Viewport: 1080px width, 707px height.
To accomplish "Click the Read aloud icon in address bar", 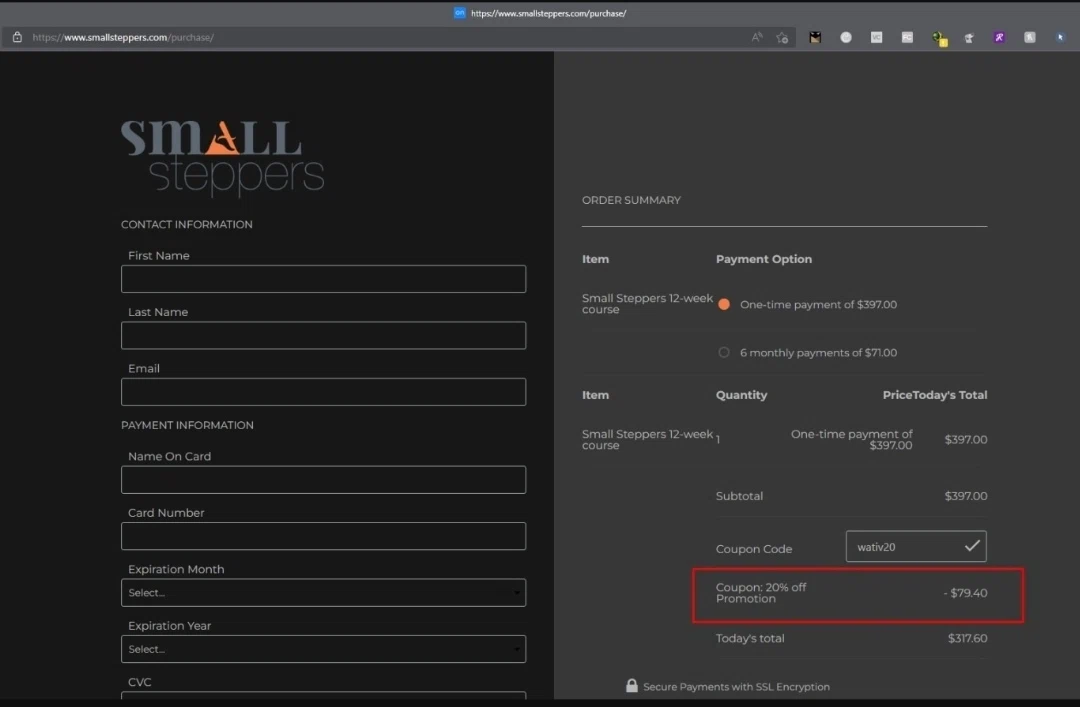I will [x=757, y=37].
